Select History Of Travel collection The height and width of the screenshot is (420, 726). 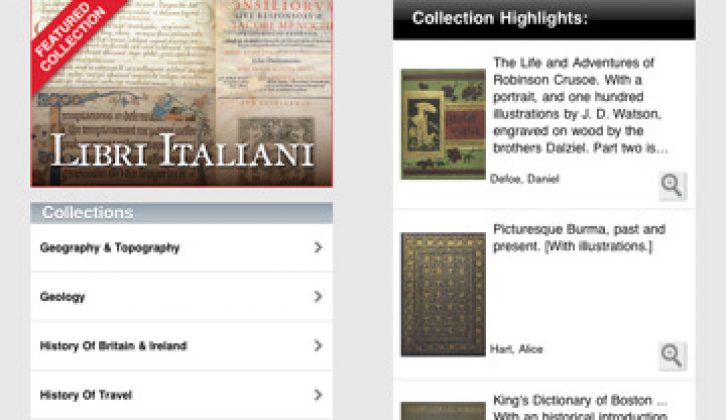click(182, 395)
